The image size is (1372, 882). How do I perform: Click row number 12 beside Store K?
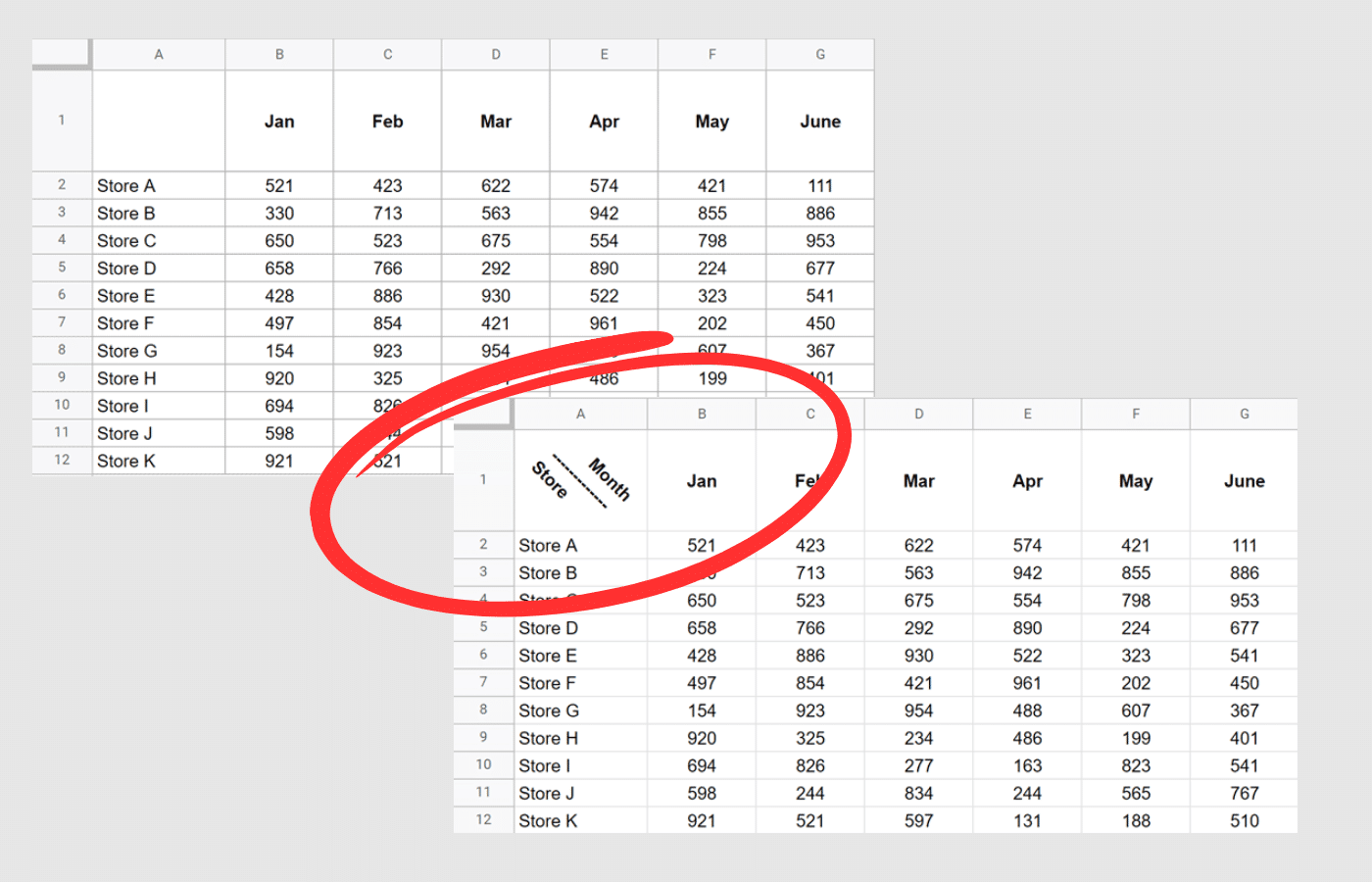[x=482, y=820]
